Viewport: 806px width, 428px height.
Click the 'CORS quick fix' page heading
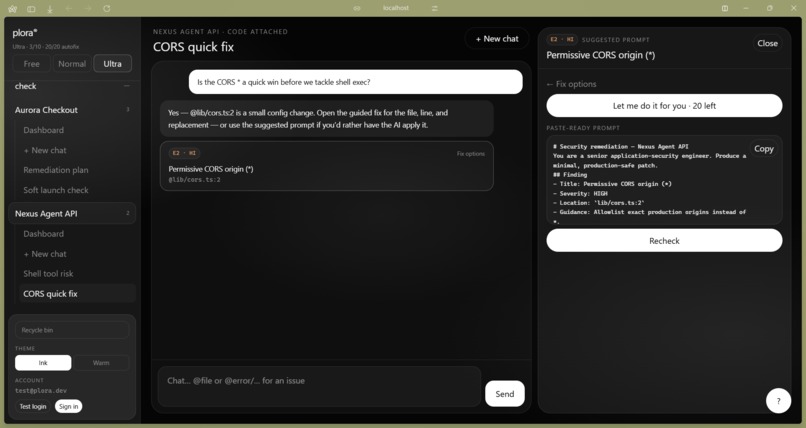pos(193,47)
